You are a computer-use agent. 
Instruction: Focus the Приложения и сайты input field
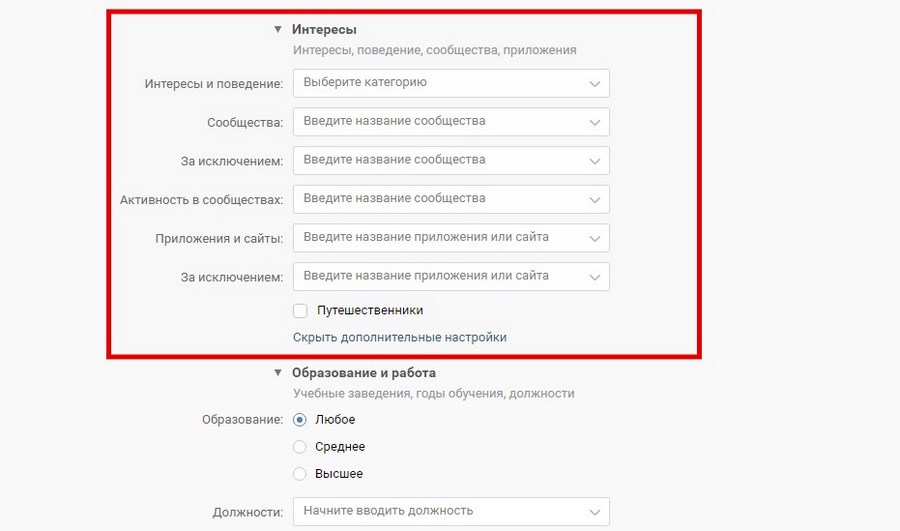coord(451,238)
